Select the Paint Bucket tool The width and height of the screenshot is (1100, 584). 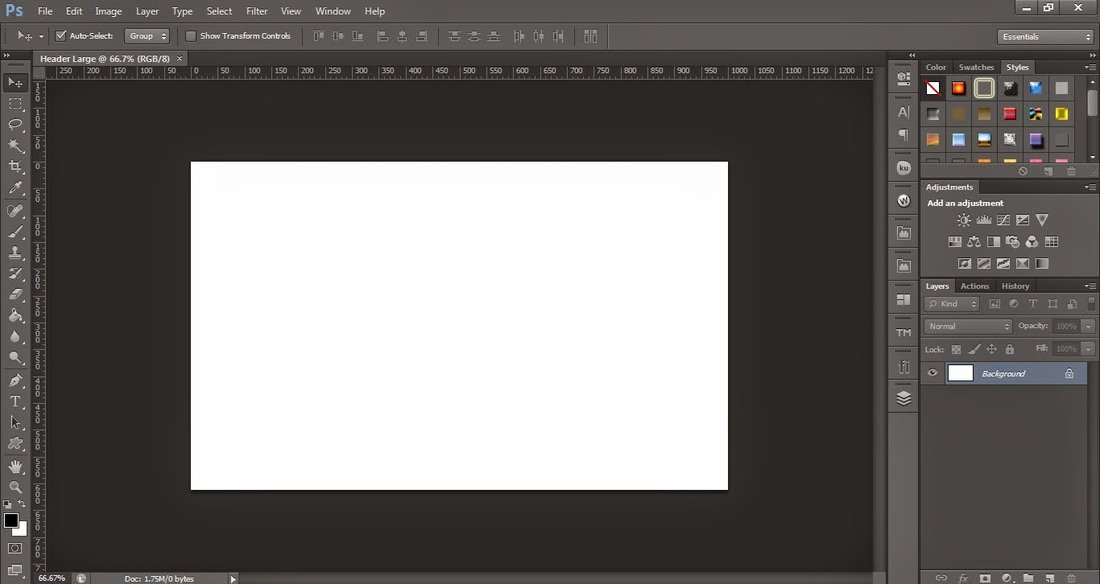click(15, 316)
